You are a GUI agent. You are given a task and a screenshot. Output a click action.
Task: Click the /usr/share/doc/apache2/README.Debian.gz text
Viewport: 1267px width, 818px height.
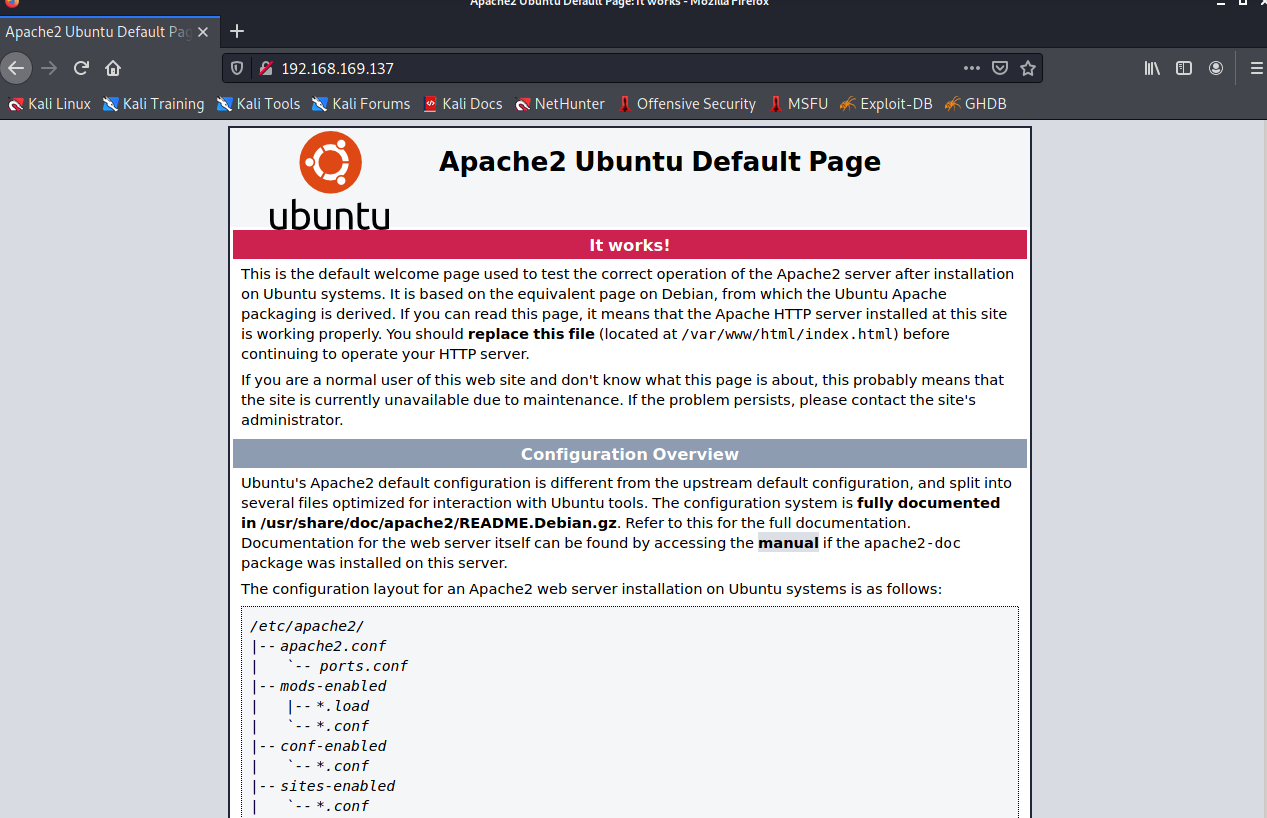(439, 523)
